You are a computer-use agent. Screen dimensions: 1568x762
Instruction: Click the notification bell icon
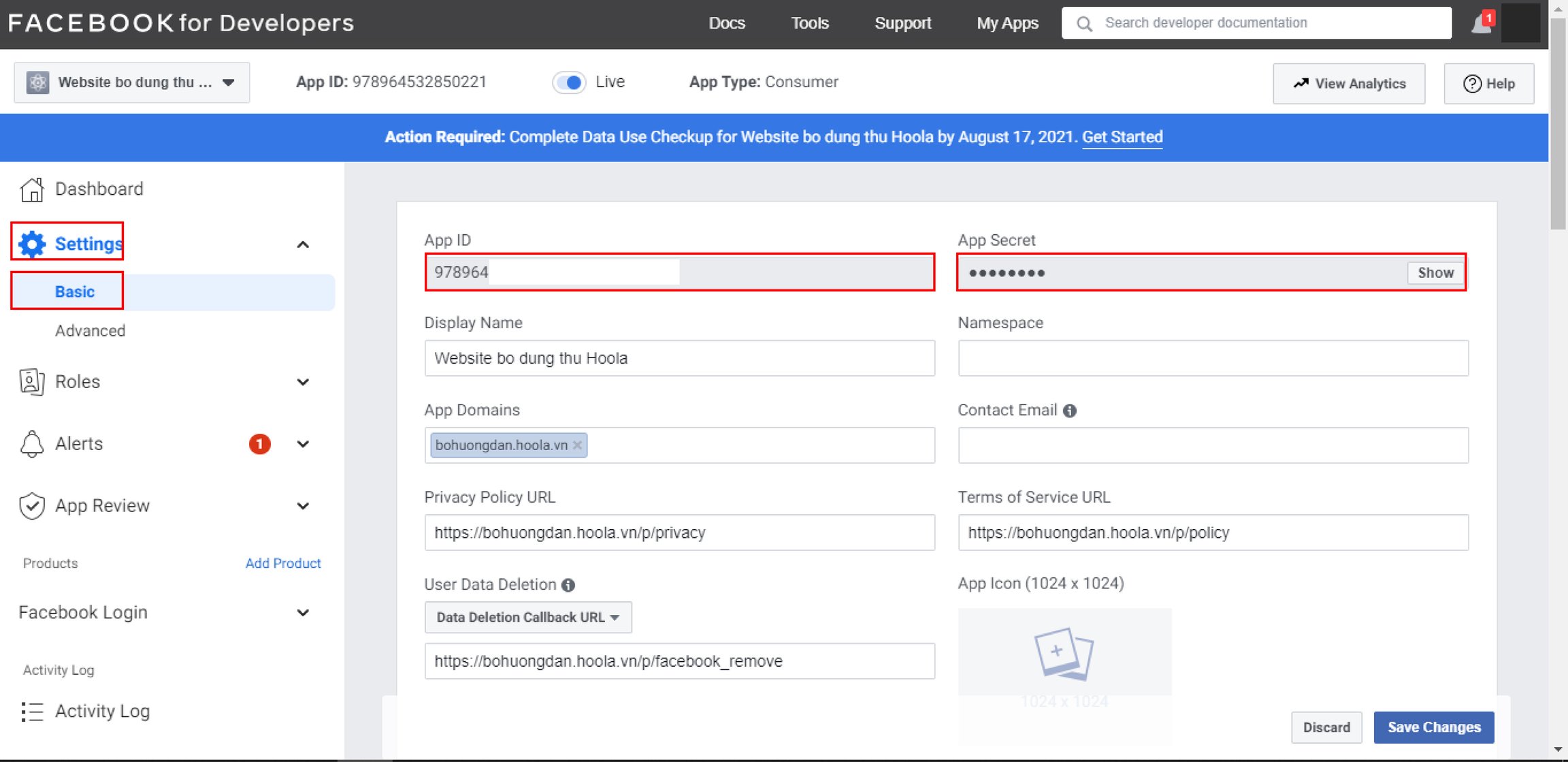coord(1481,23)
